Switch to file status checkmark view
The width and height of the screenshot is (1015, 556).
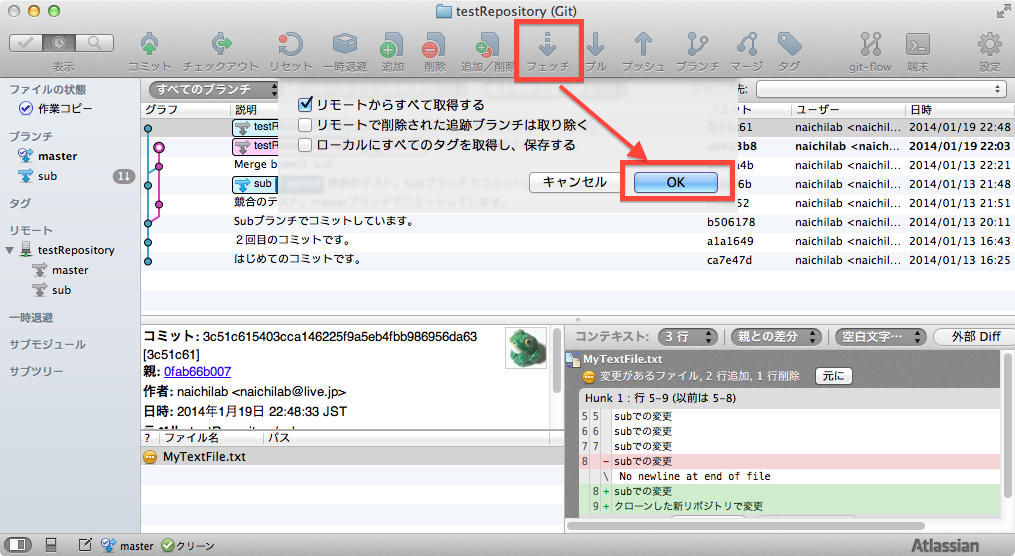click(26, 43)
